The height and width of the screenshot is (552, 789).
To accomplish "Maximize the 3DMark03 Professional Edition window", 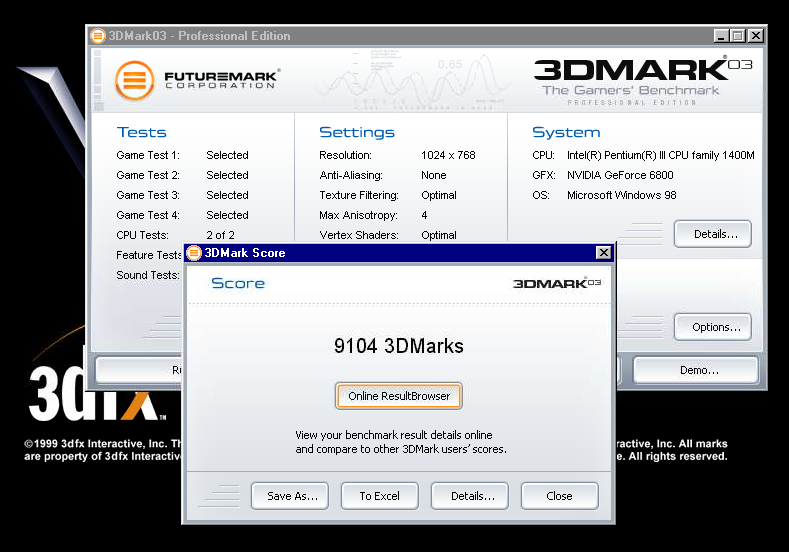I will (738, 36).
